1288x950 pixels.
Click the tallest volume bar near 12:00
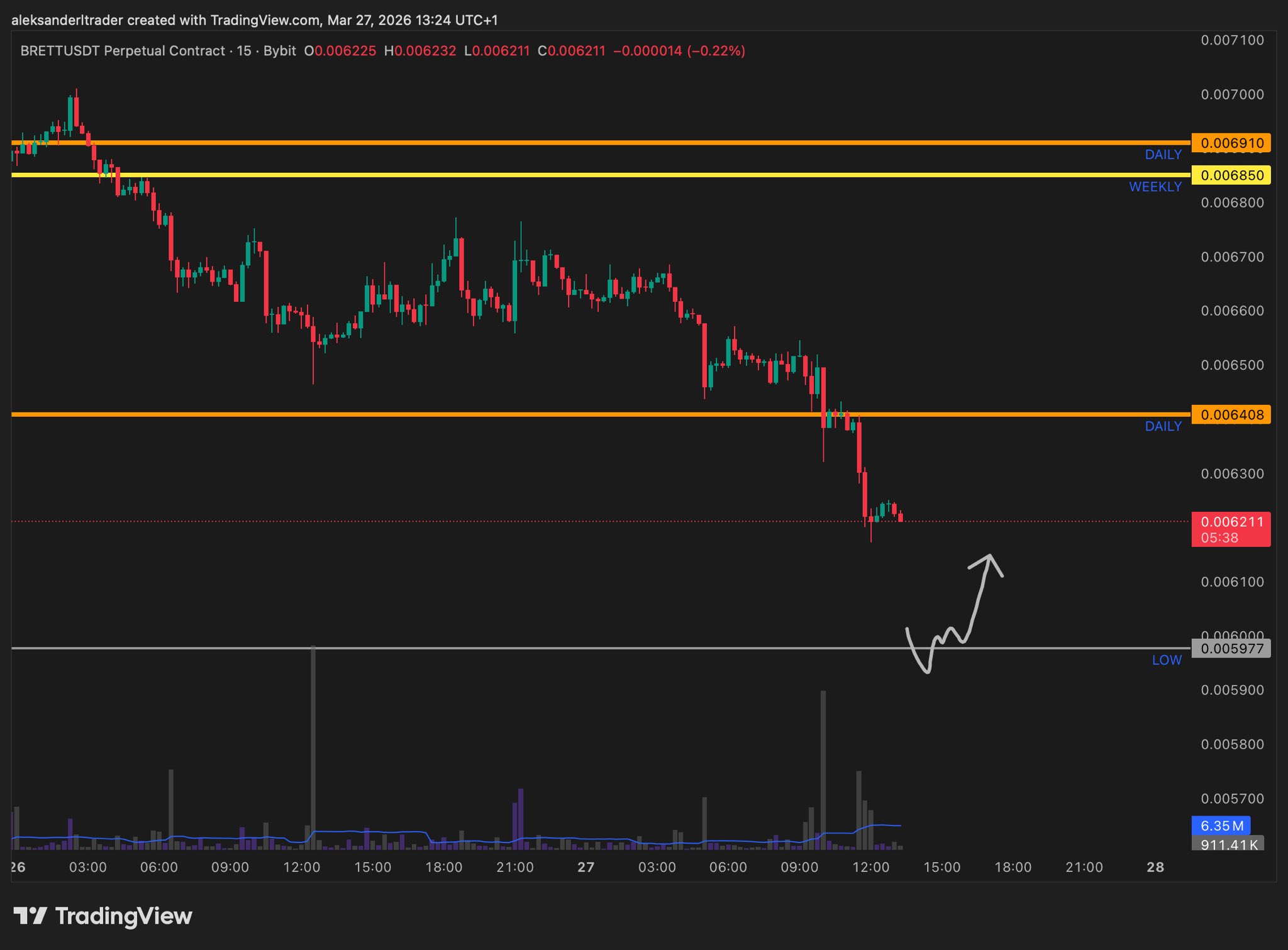(x=313, y=748)
